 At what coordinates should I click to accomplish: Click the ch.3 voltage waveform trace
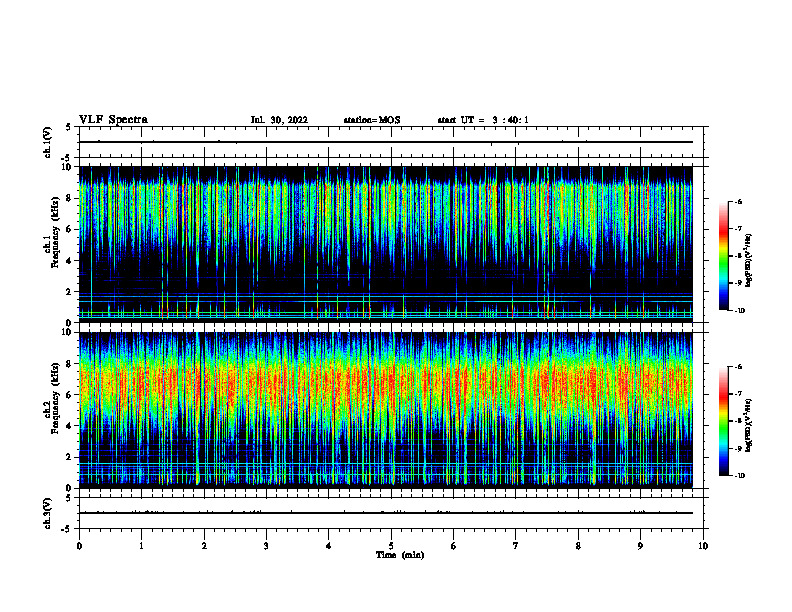point(386,513)
